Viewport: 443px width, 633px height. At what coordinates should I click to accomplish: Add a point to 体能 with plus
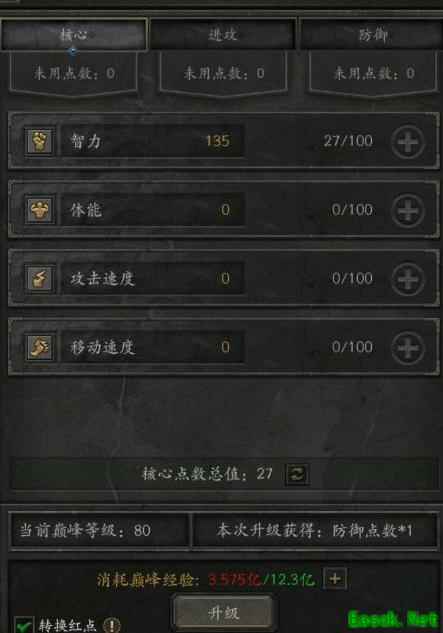coord(408,210)
